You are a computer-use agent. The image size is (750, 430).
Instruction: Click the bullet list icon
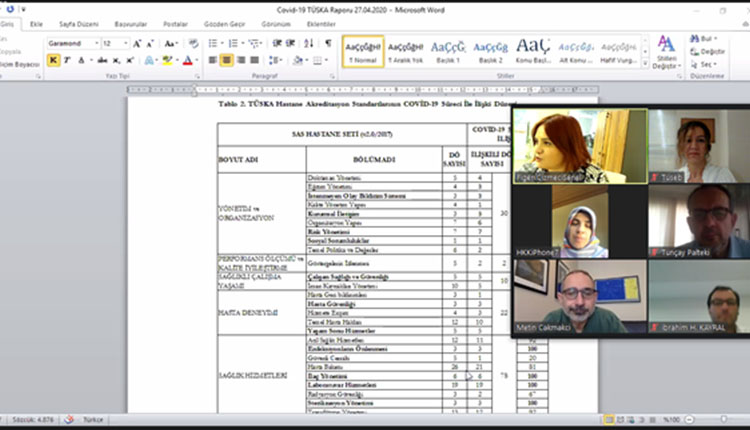click(x=214, y=44)
